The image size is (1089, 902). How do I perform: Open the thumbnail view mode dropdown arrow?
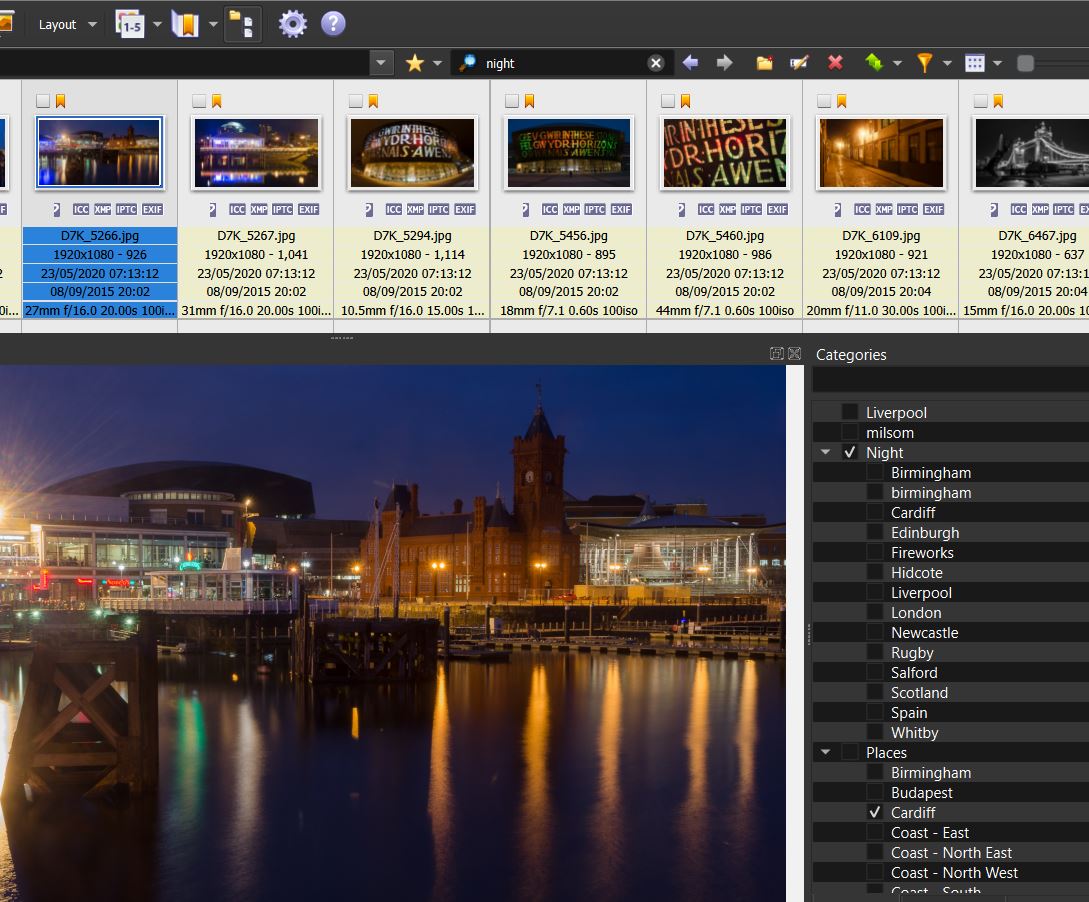click(997, 64)
